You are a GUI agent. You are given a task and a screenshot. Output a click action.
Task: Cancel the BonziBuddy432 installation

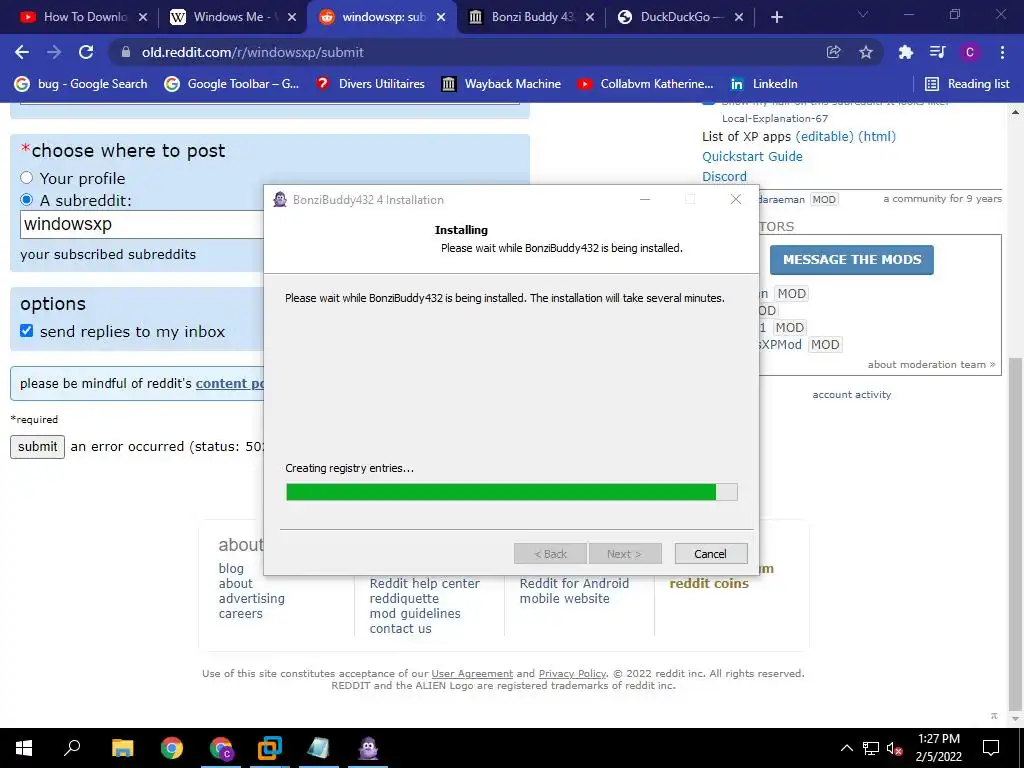coord(711,554)
